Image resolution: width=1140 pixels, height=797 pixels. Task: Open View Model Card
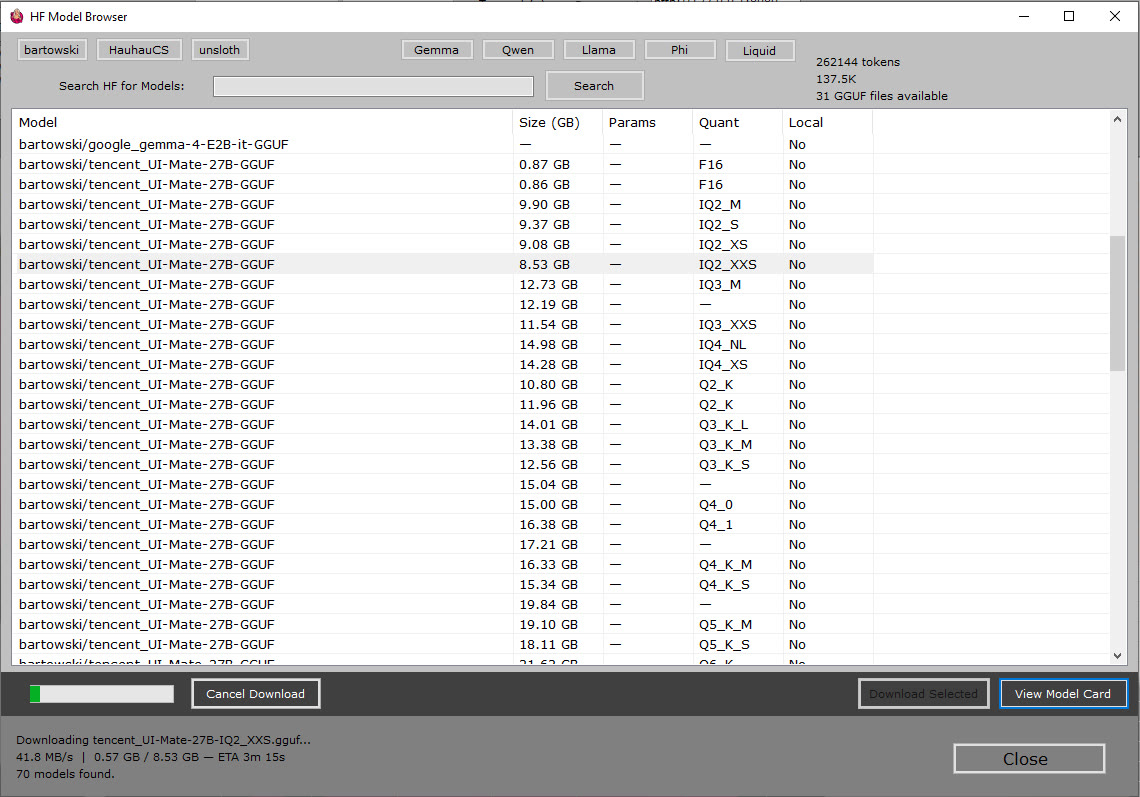[x=1063, y=694]
